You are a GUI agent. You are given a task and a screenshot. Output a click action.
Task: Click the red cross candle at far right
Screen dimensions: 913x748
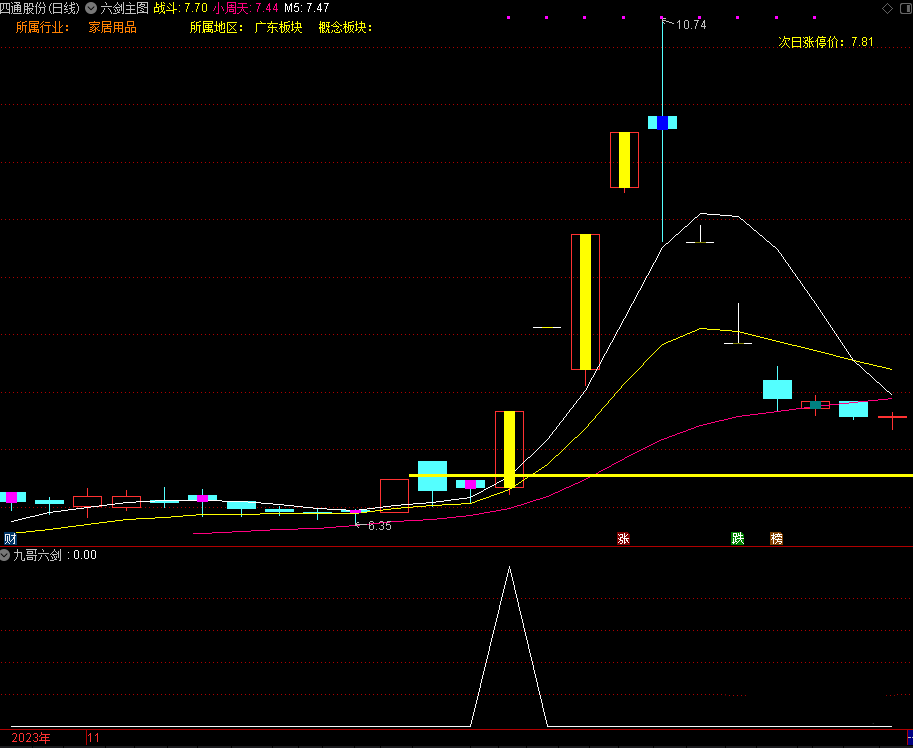click(892, 415)
